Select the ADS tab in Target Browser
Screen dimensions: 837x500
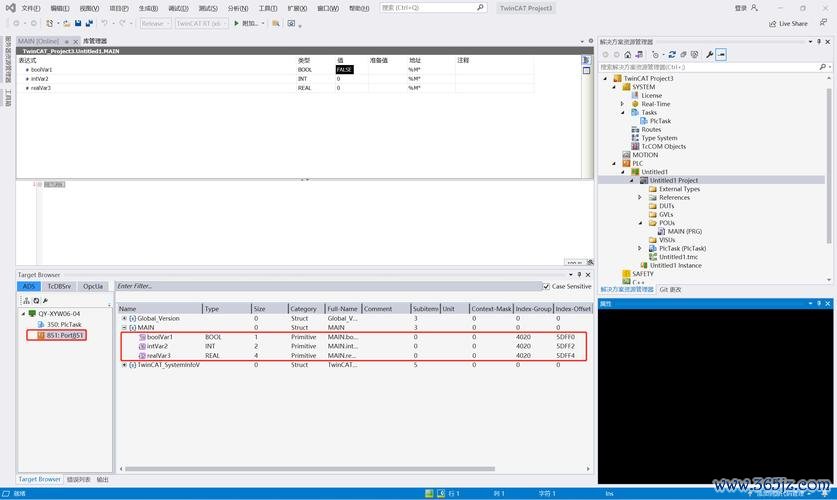coord(29,287)
